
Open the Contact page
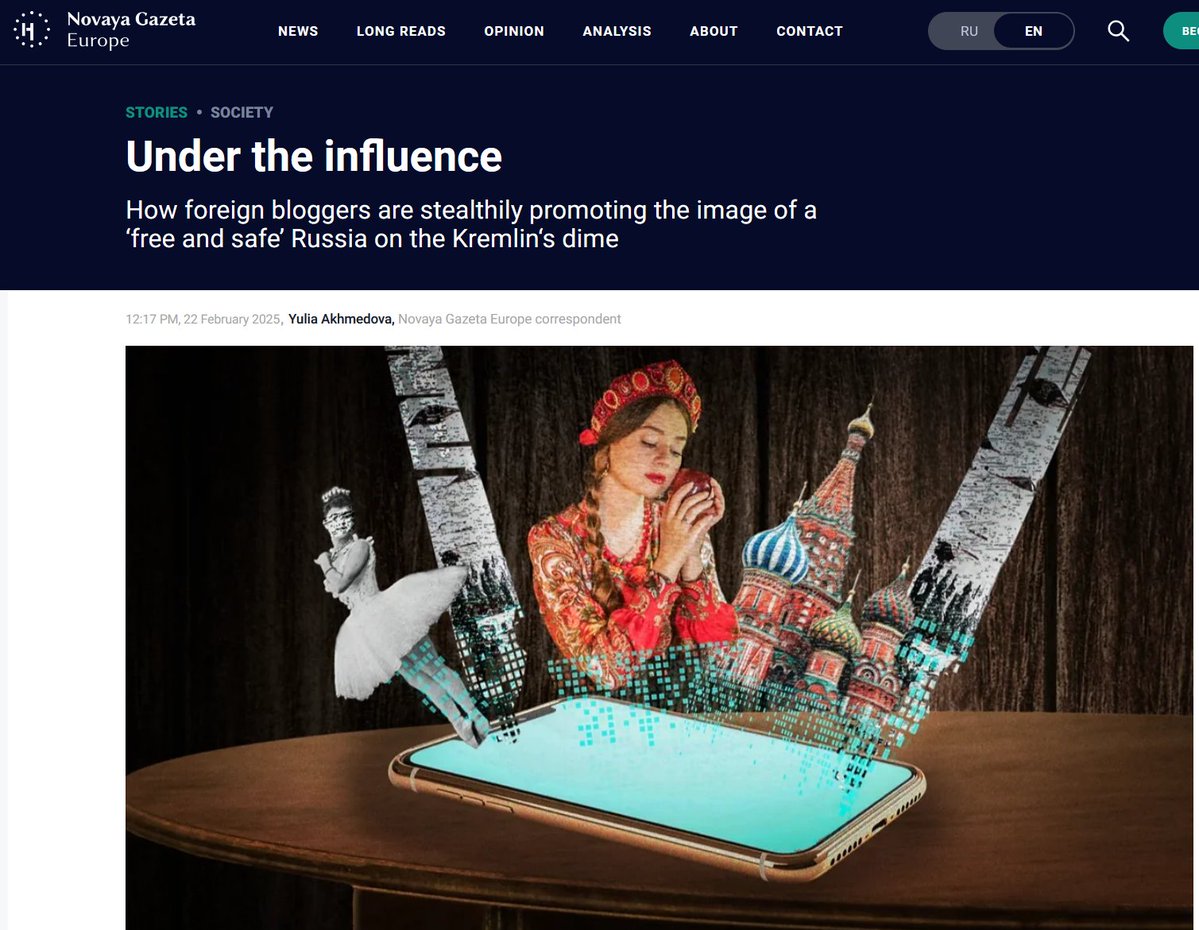tap(809, 31)
